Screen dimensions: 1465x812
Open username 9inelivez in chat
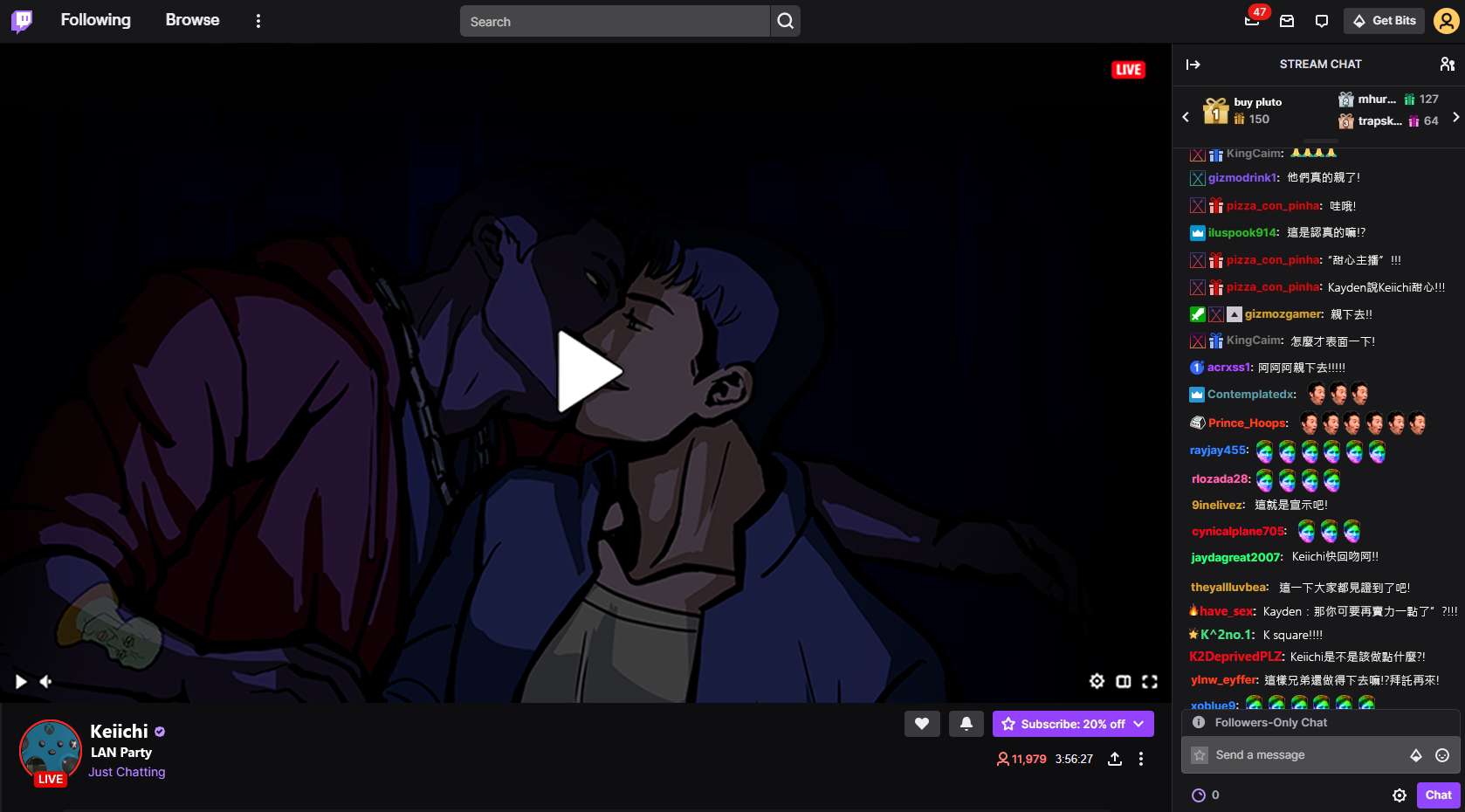click(x=1218, y=506)
